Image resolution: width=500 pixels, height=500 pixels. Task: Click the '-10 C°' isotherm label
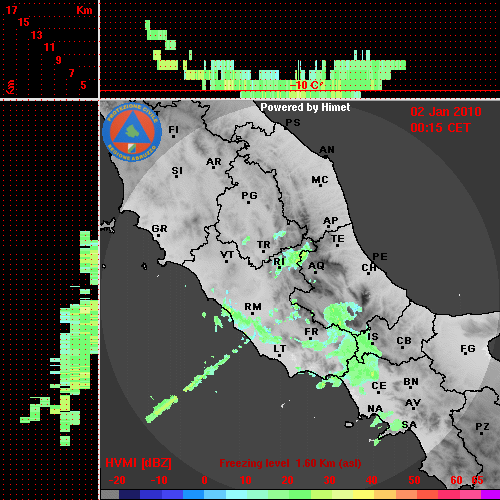pyautogui.click(x=306, y=85)
